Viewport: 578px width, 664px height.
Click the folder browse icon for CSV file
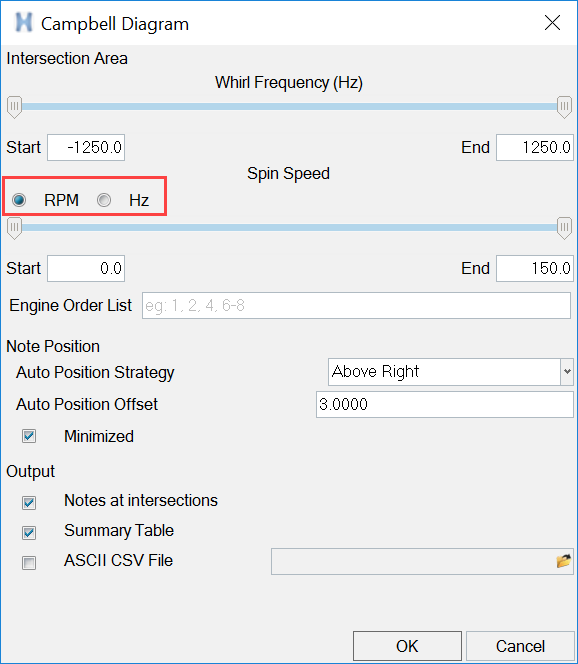[x=563, y=562]
